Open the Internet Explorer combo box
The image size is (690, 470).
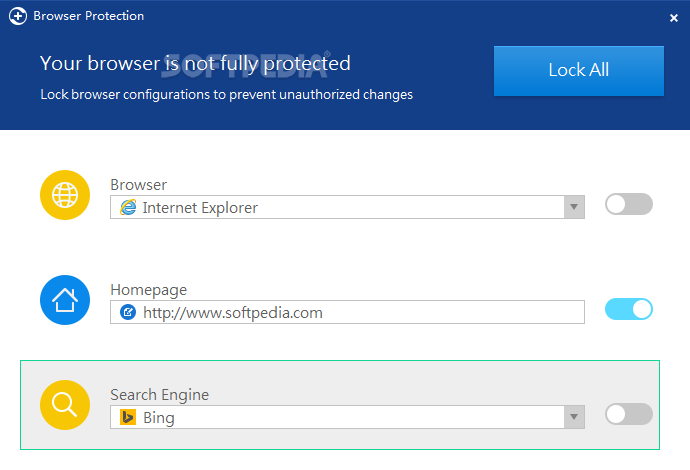click(347, 207)
